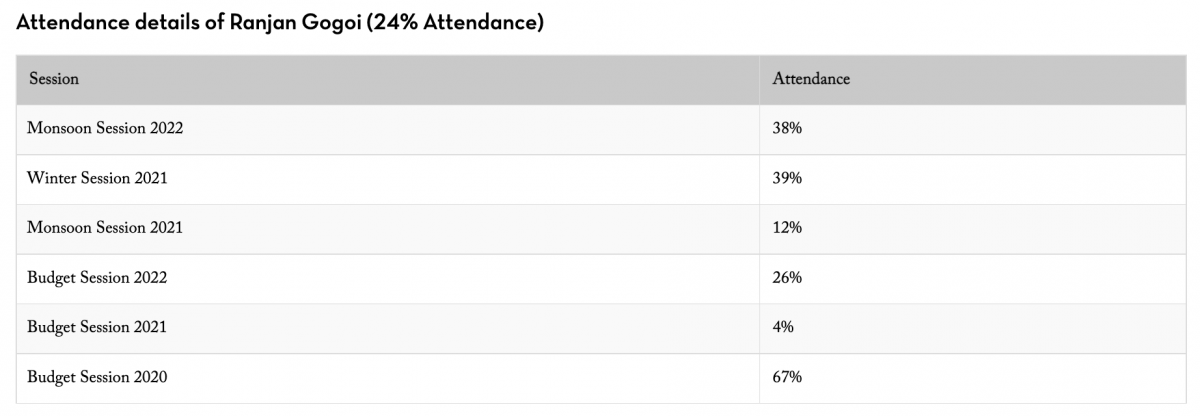
Task: Select the Budget Session 2022 row
Action: coord(97,278)
